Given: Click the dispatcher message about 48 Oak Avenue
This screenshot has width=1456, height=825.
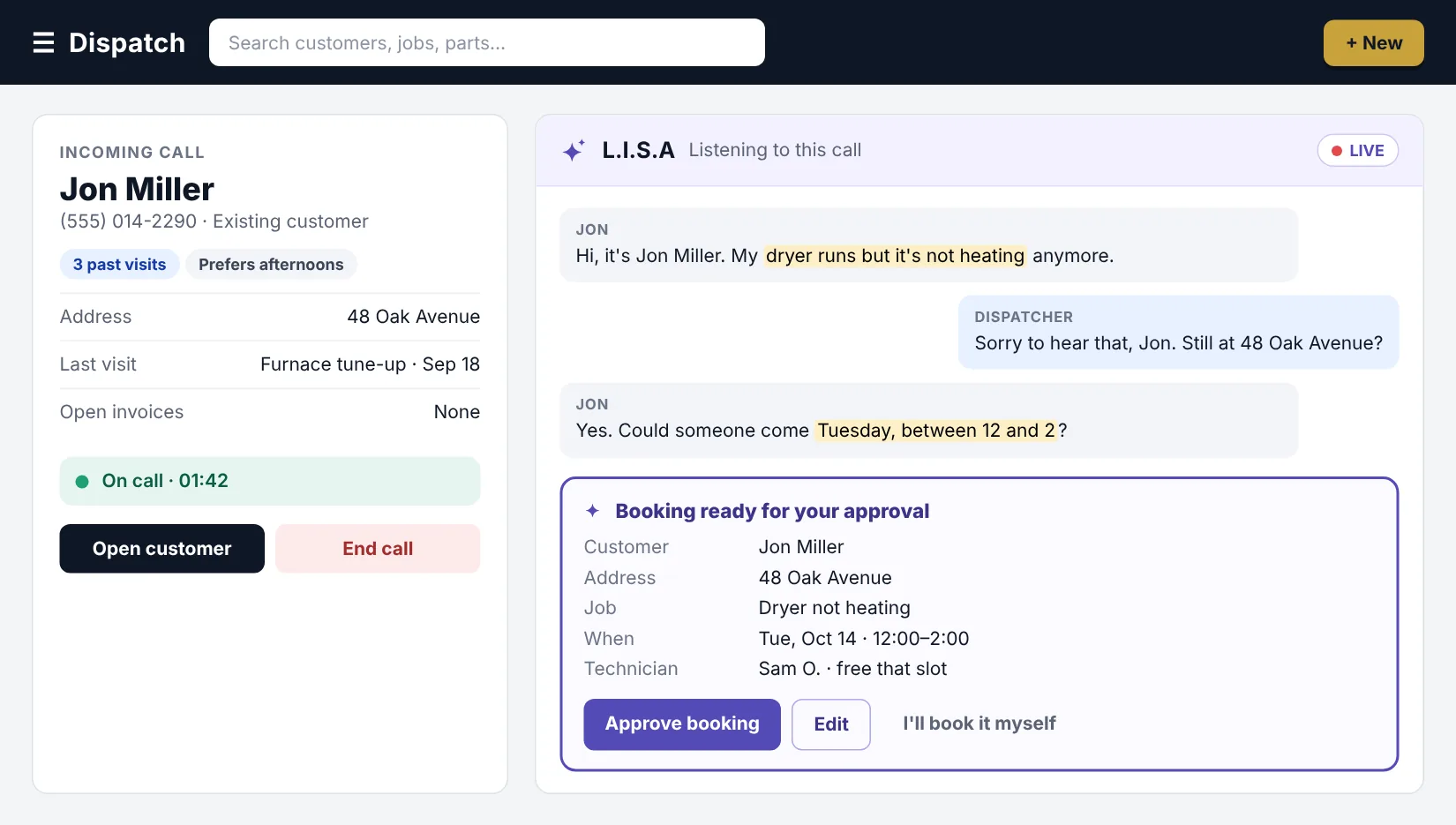Looking at the screenshot, I should [1179, 333].
